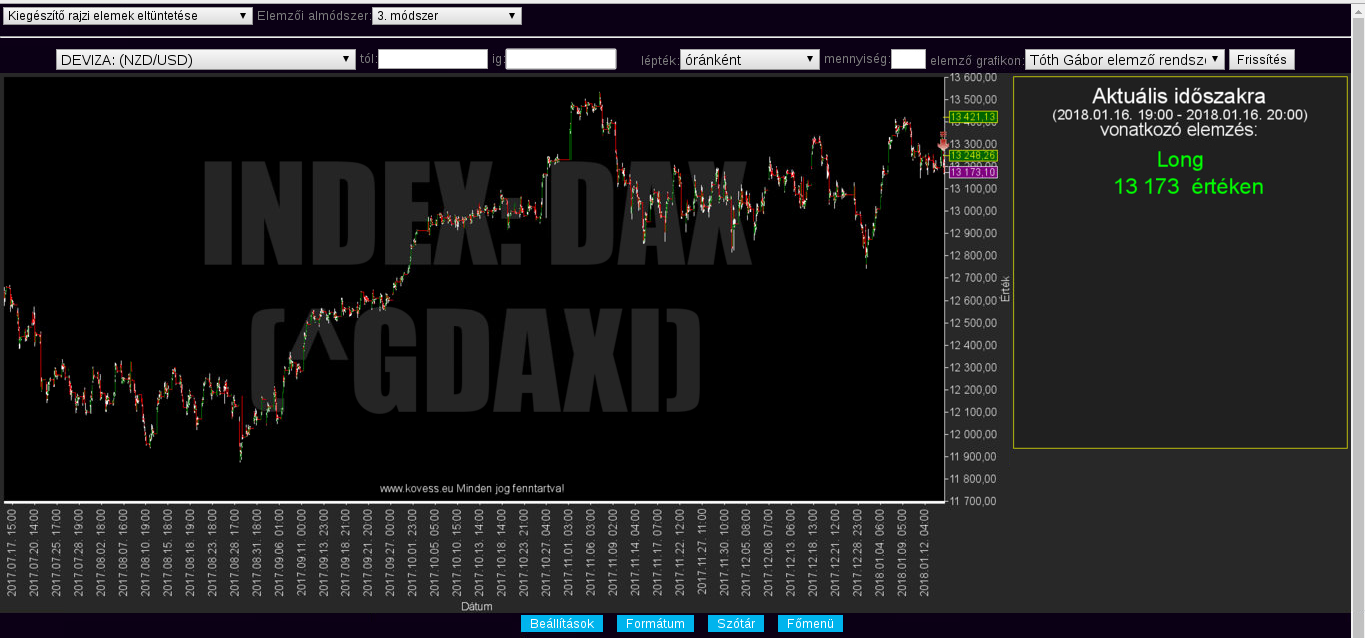The height and width of the screenshot is (638, 1365).
Task: Open the 'óránként' step interval dropdown
Action: (x=749, y=60)
